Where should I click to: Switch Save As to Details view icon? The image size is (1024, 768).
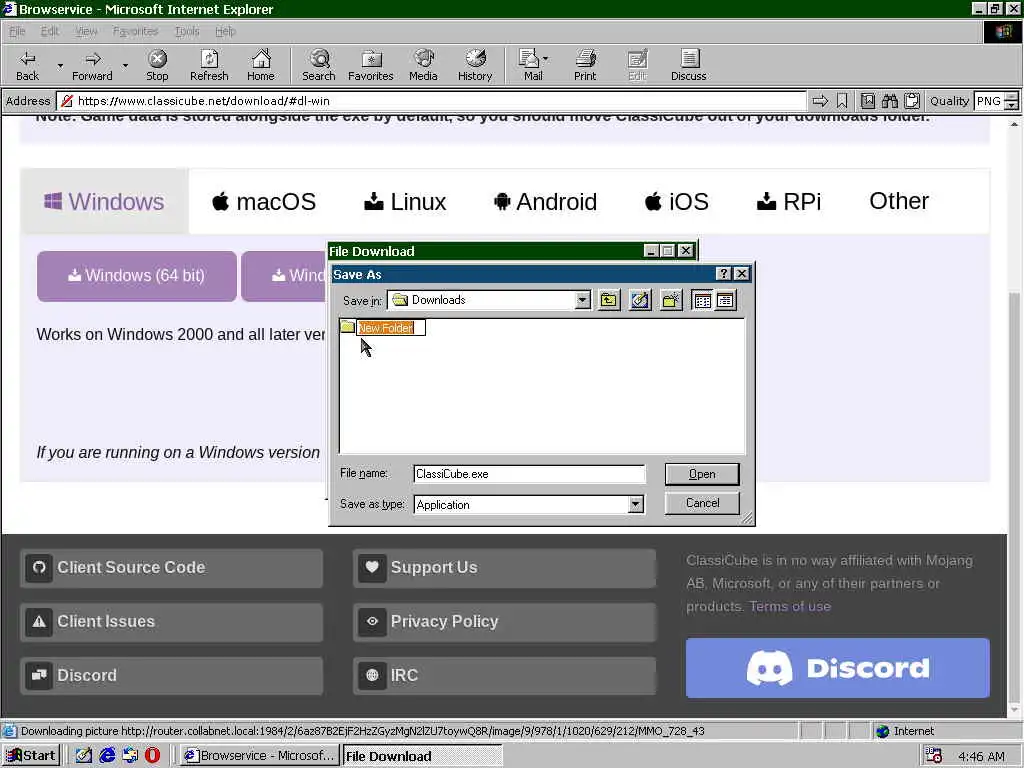coord(726,300)
